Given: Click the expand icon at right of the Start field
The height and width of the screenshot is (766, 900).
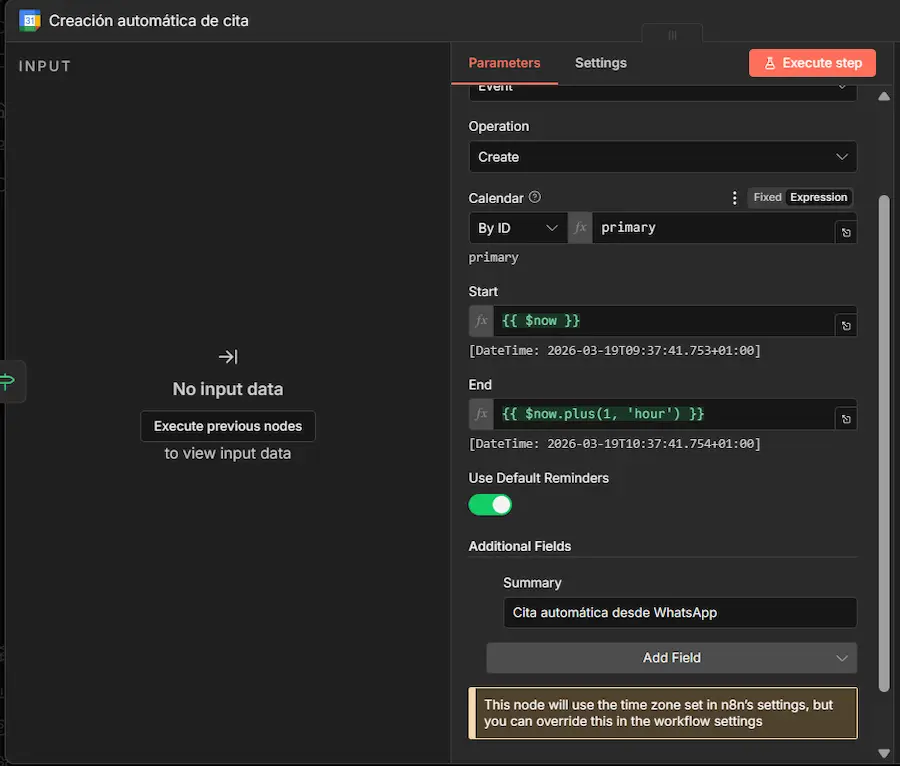Looking at the screenshot, I should [x=846, y=323].
